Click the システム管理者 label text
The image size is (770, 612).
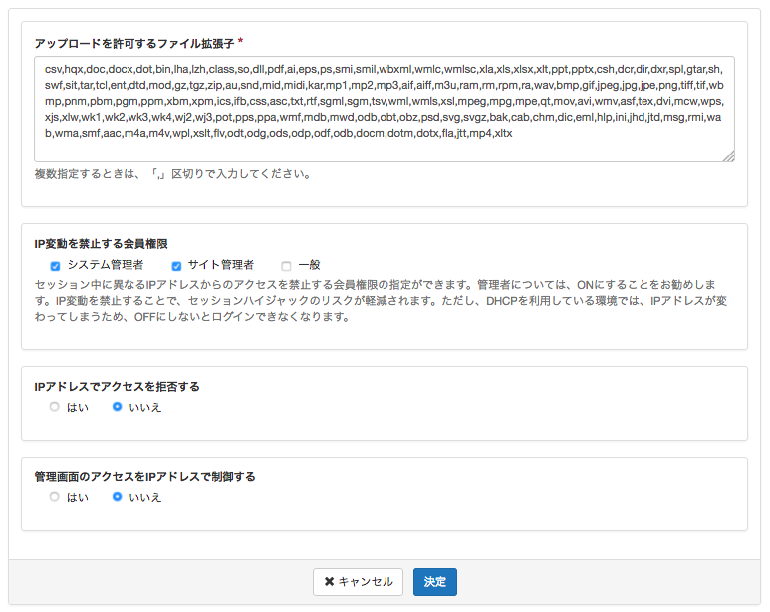coord(105,265)
